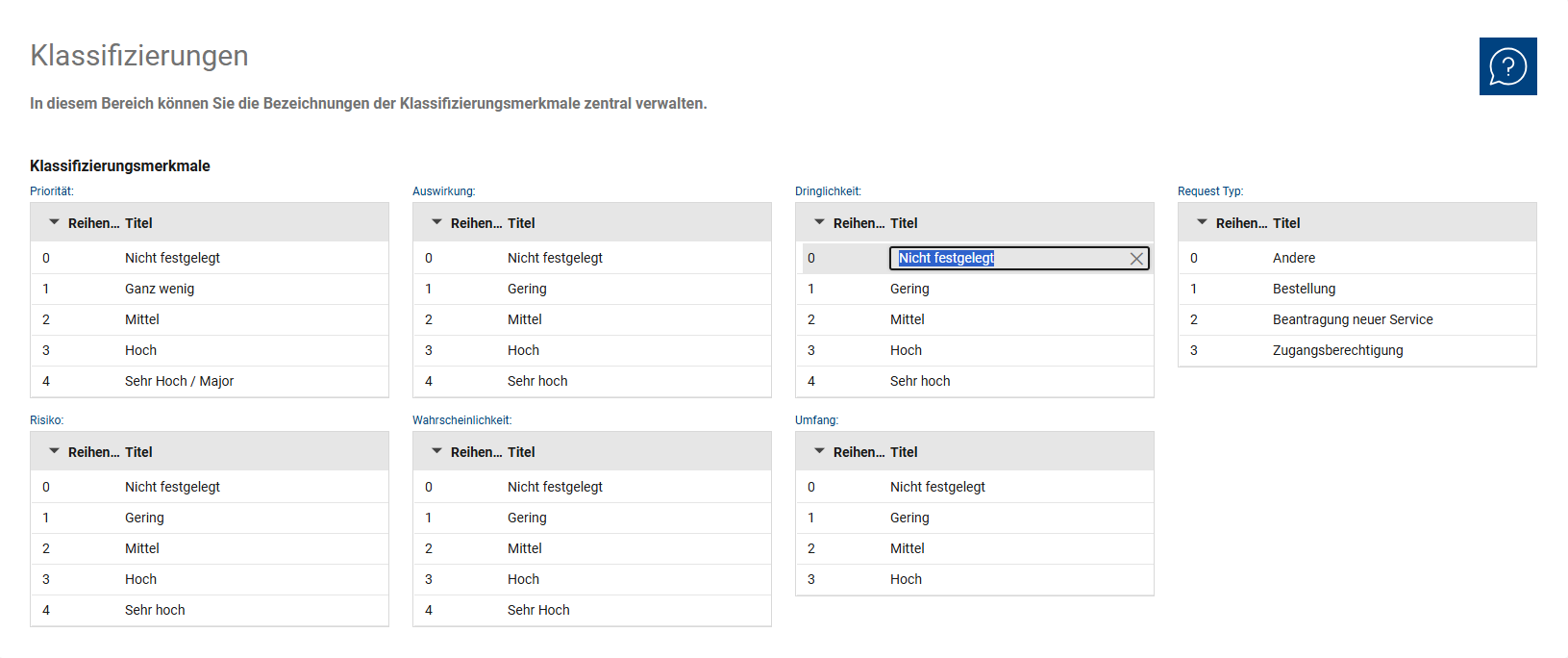The width and height of the screenshot is (1568, 658).
Task: Expand the Priorität table sort arrow
Action: [x=54, y=222]
